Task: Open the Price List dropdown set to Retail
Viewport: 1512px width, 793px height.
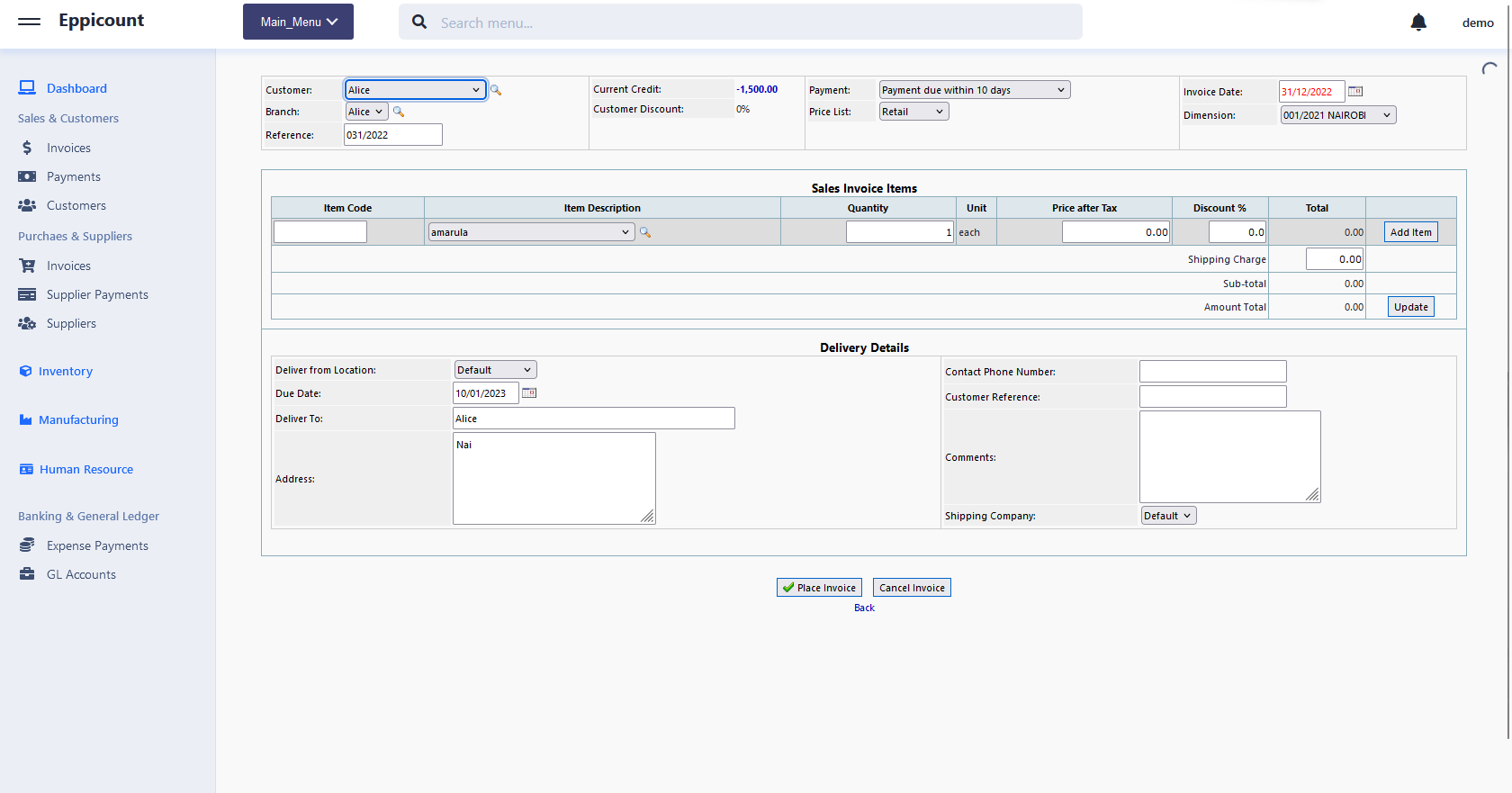Action: tap(914, 112)
